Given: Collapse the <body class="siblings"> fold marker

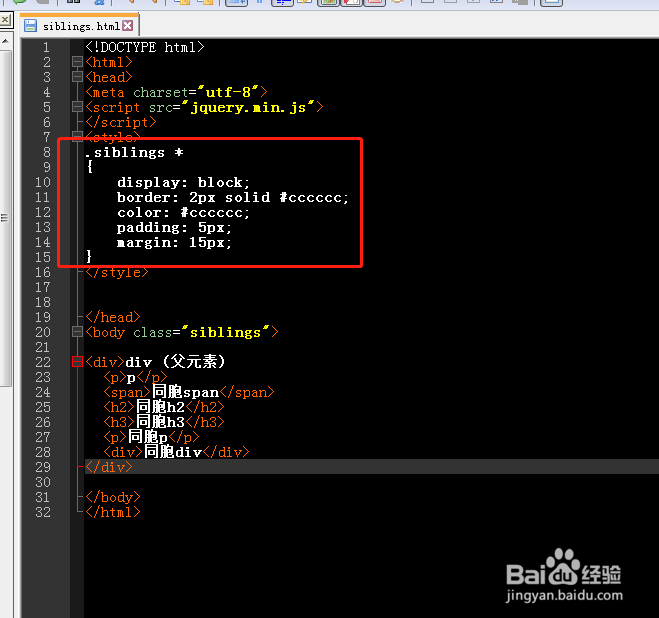Looking at the screenshot, I should pos(77,332).
